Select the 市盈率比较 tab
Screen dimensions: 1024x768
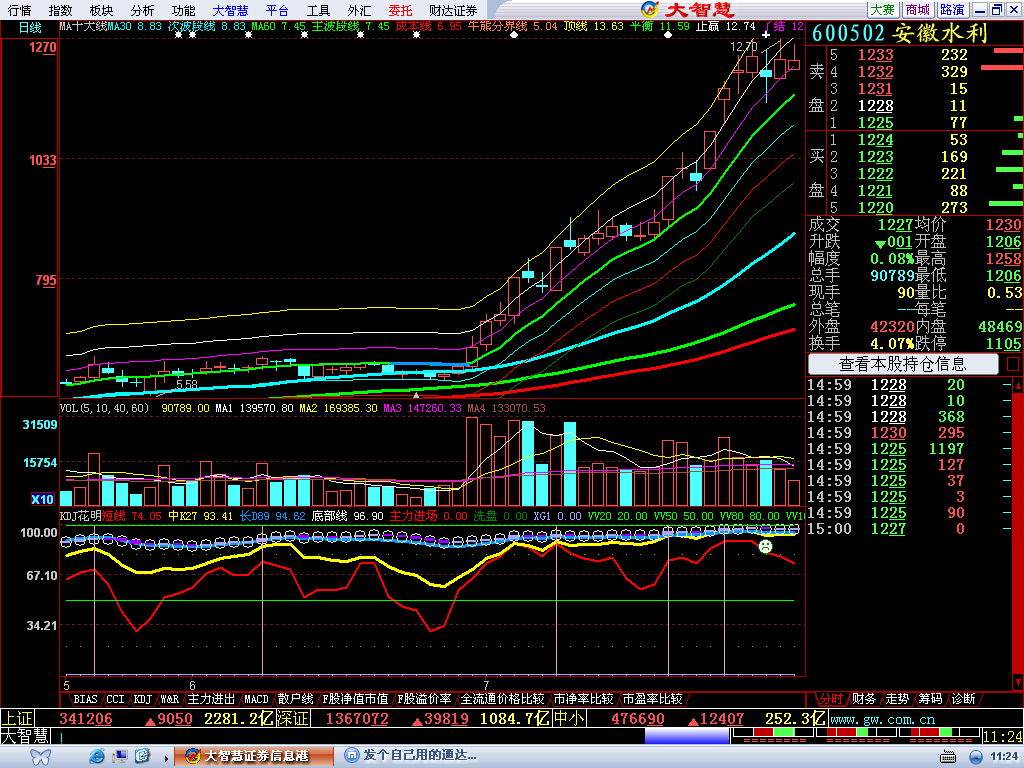[652, 699]
